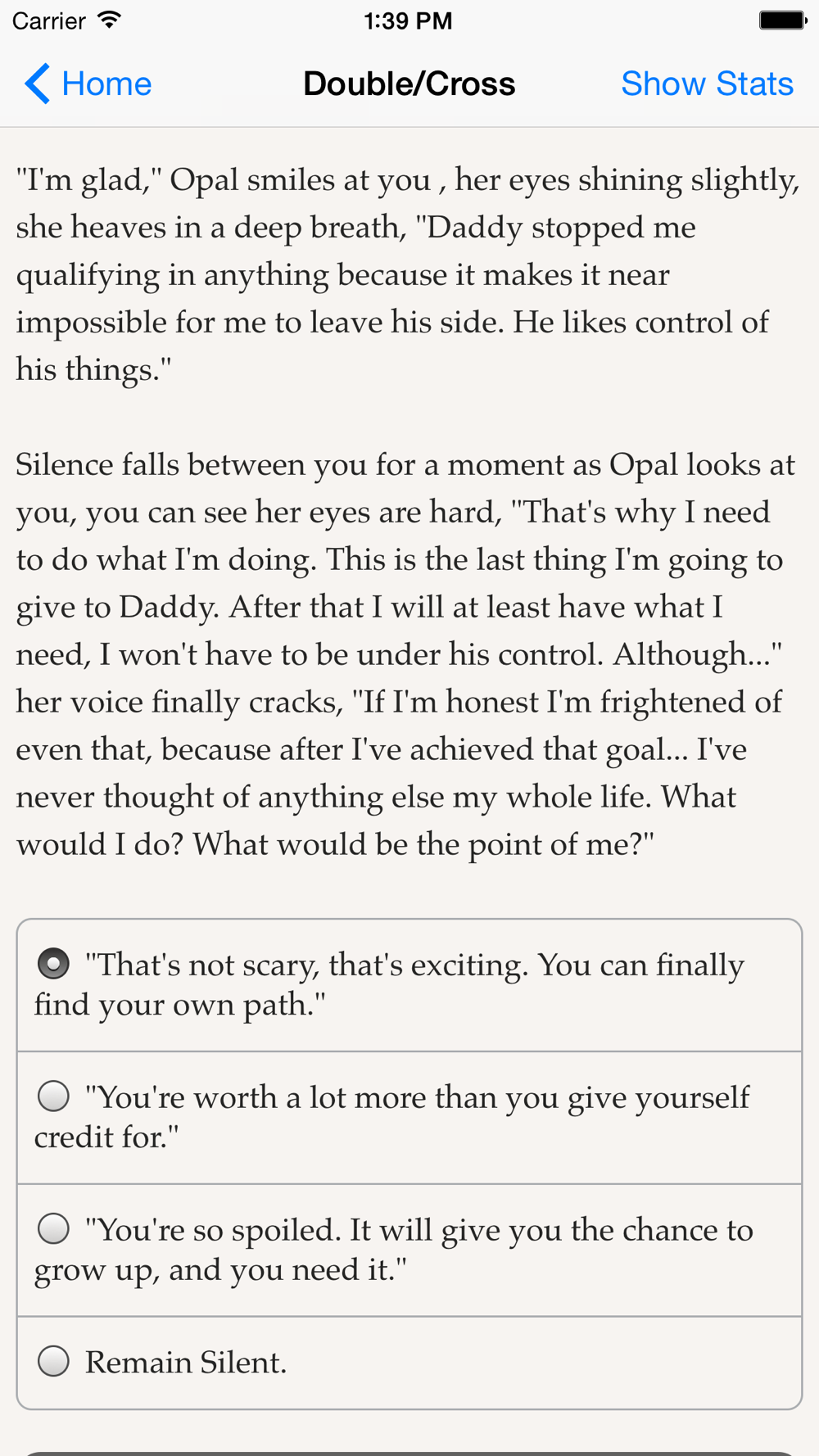Tap the Remain Silent option text
This screenshot has height=1456, width=819.
[x=186, y=1362]
